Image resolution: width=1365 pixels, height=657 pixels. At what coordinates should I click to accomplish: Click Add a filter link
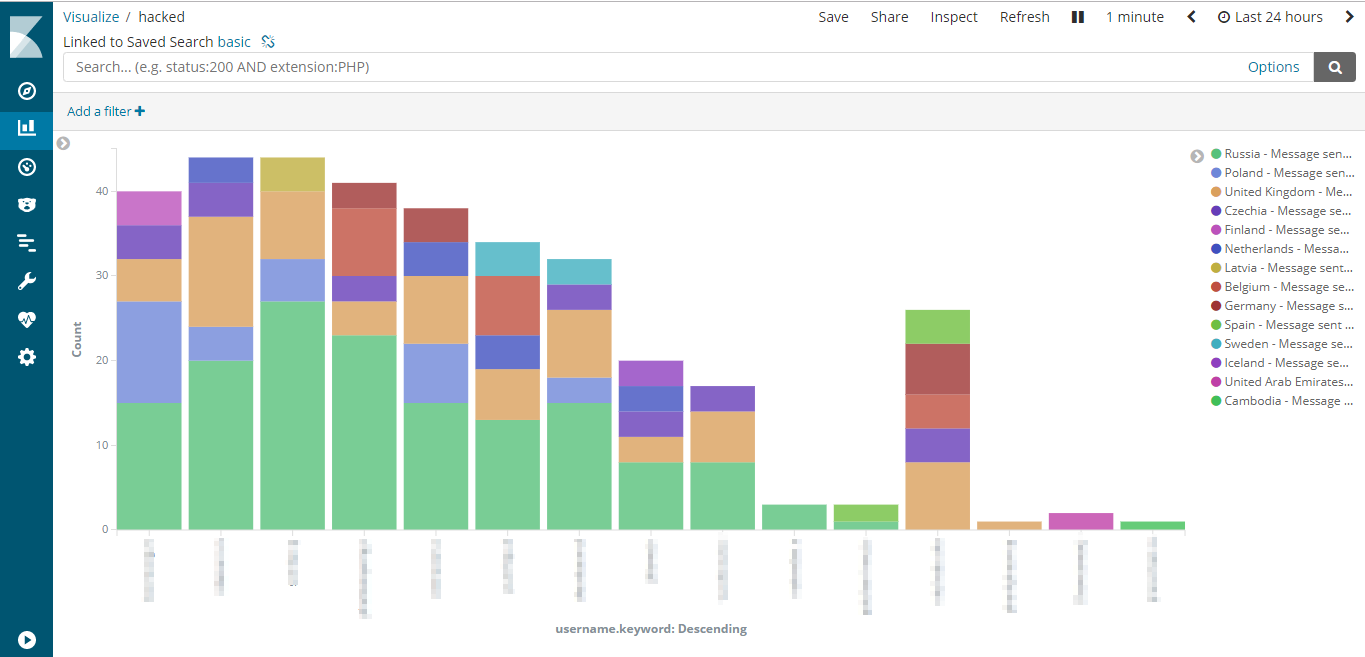pyautogui.click(x=106, y=111)
